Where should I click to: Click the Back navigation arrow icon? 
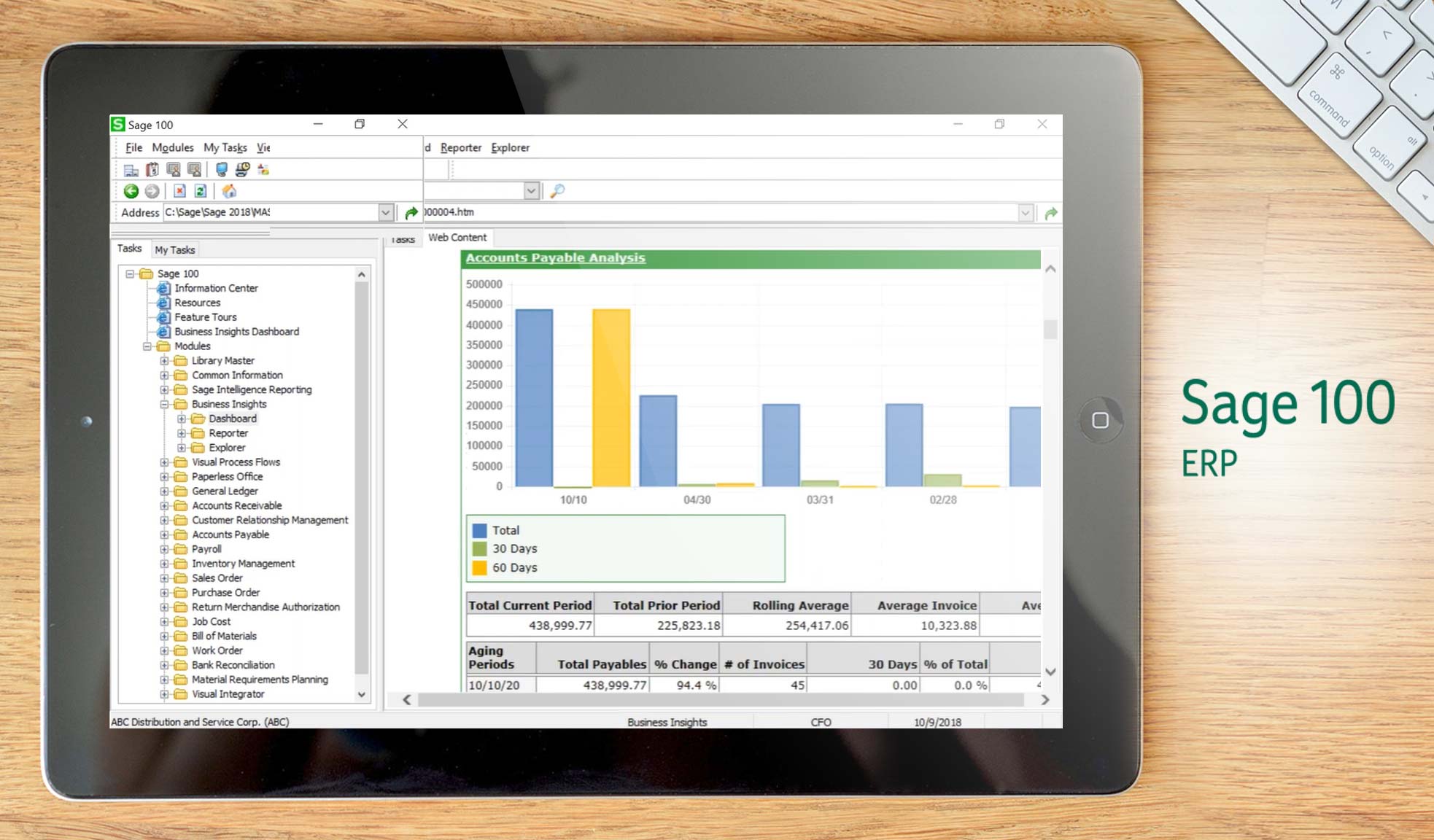pos(131,191)
